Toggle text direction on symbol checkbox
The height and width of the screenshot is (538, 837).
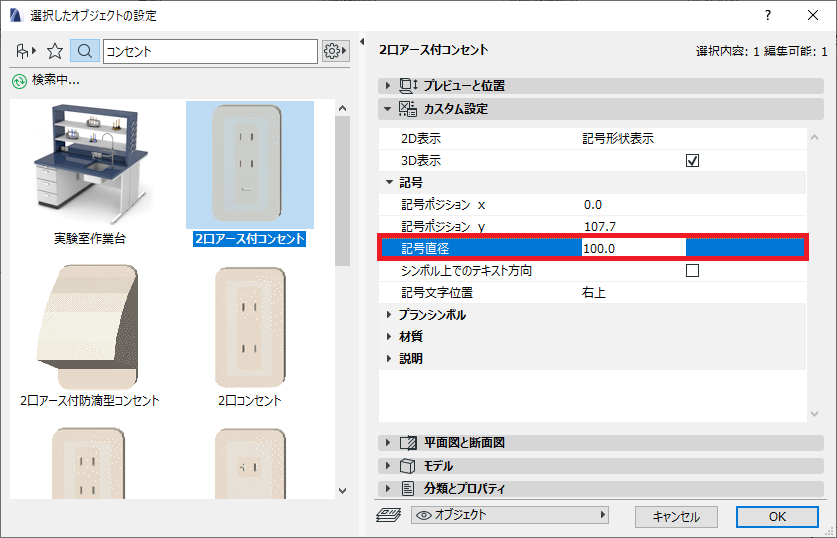point(692,271)
